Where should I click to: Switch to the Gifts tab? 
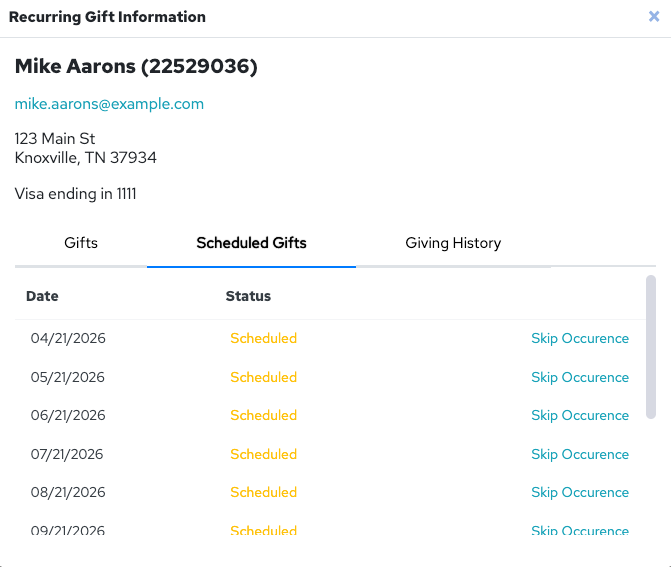tap(81, 243)
